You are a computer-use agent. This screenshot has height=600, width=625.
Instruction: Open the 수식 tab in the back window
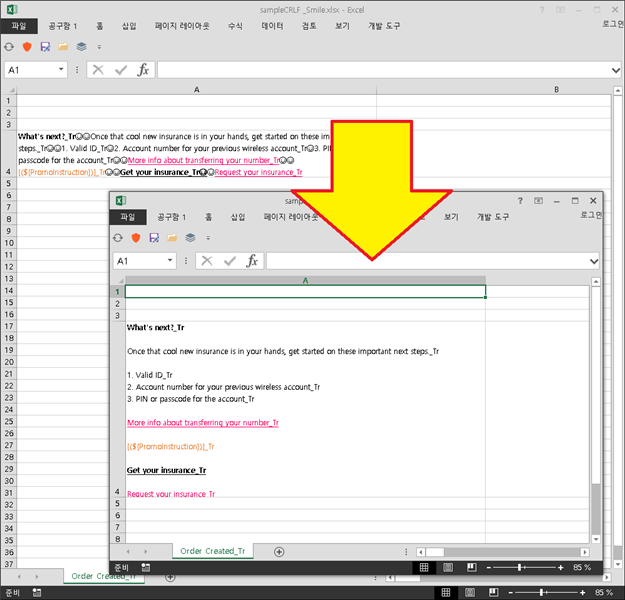click(x=235, y=26)
